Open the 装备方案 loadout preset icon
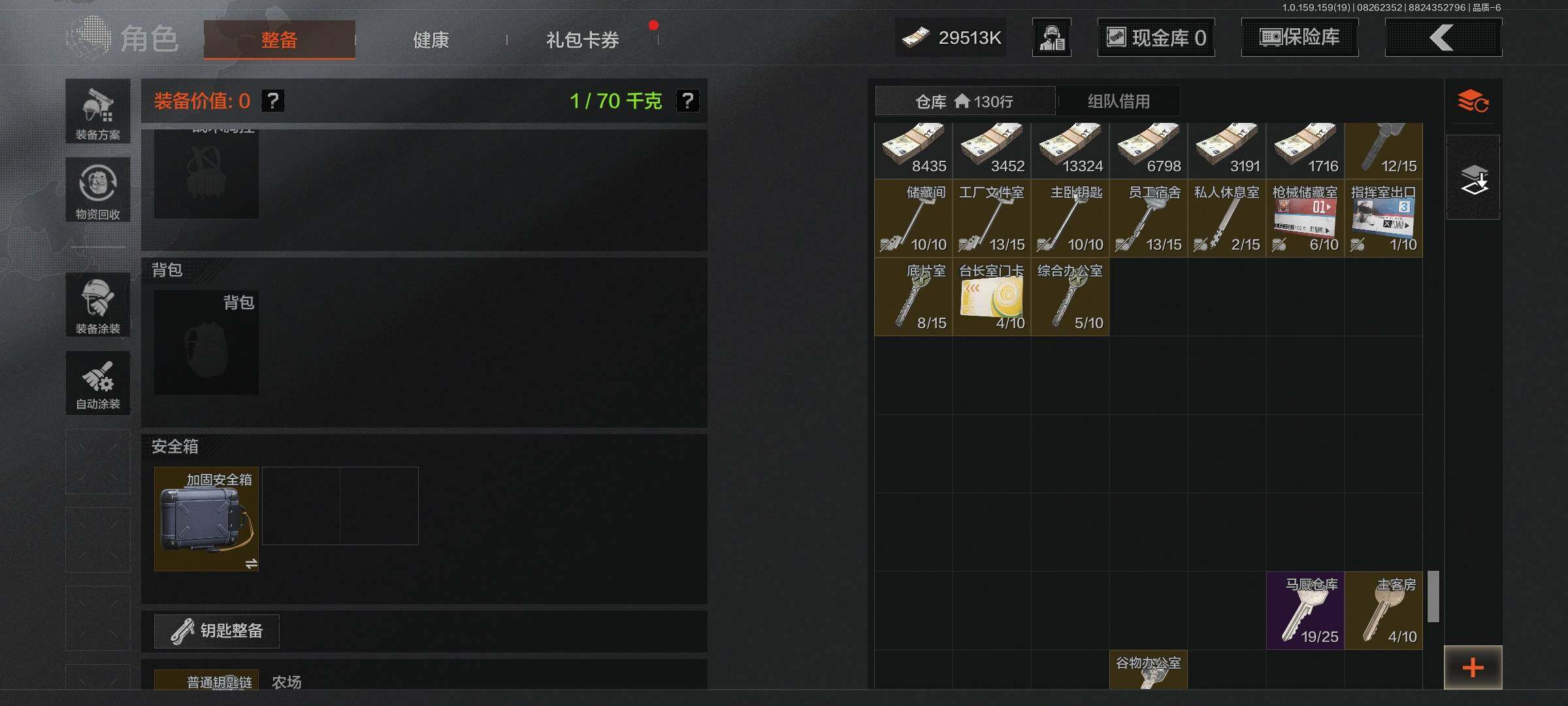 pyautogui.click(x=98, y=111)
